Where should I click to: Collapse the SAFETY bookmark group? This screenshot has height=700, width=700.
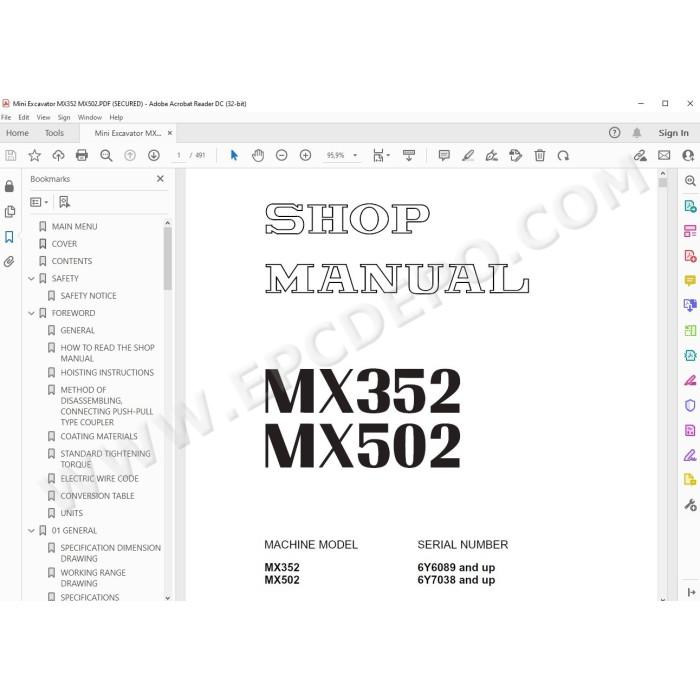tap(31, 279)
